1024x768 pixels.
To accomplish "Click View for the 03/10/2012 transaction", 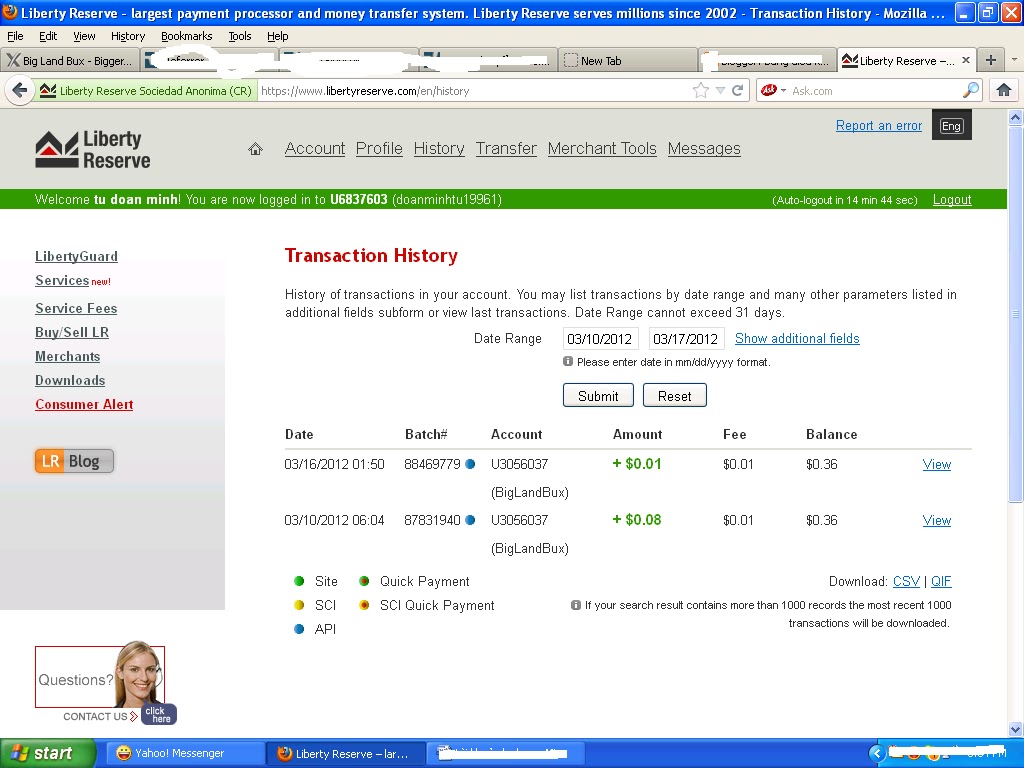I will tap(936, 520).
